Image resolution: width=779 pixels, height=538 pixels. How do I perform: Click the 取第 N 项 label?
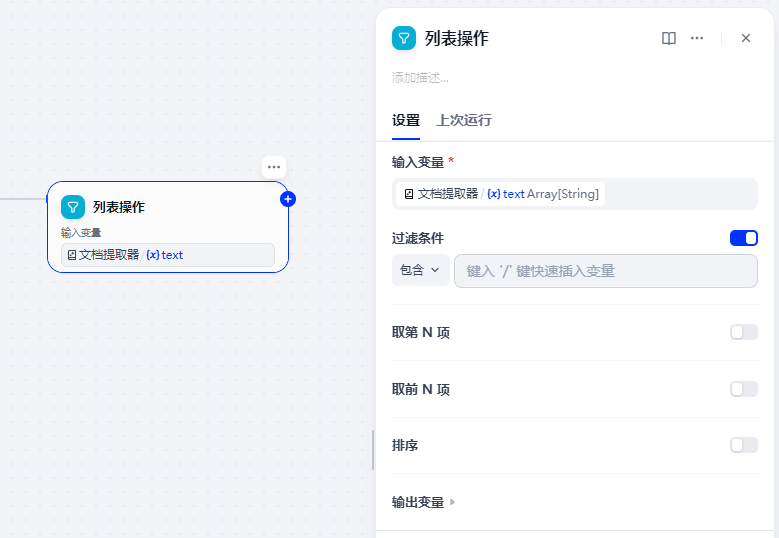[421, 332]
